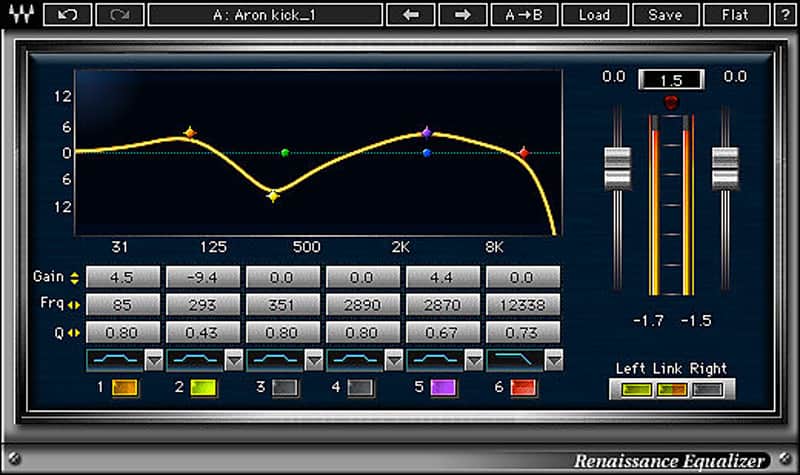Open the preset name 'A: Aron kick_1' menu
This screenshot has height=475, width=800.
[265, 15]
